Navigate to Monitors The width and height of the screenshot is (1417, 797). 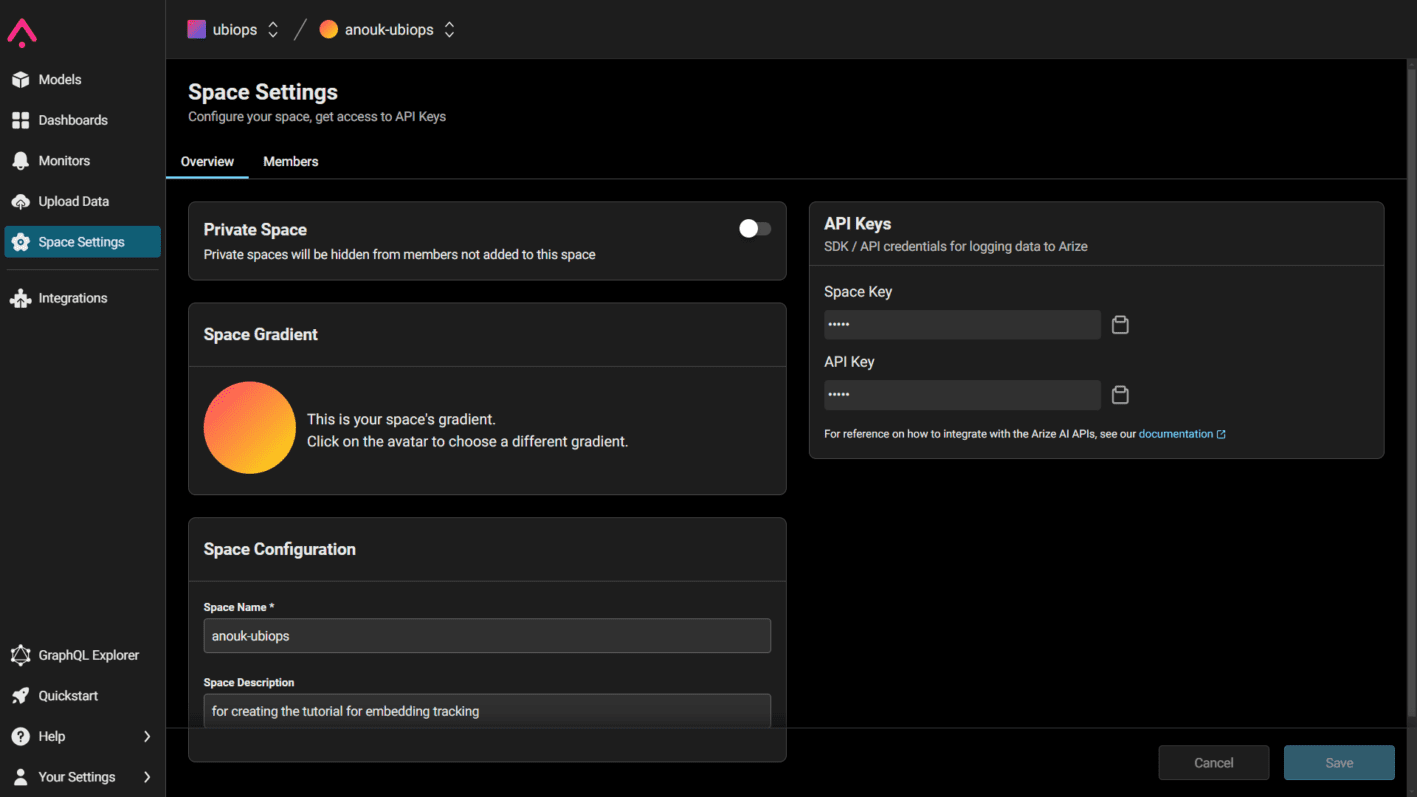(x=64, y=160)
